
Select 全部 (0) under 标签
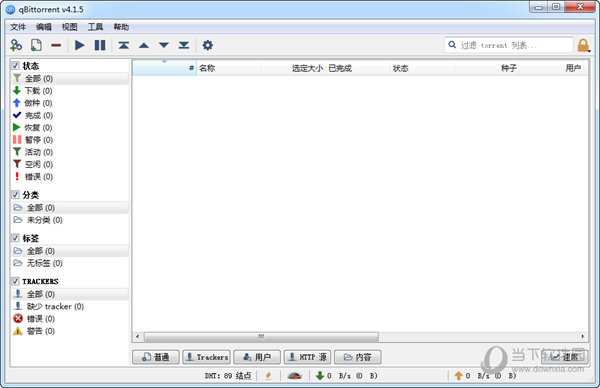click(x=70, y=251)
